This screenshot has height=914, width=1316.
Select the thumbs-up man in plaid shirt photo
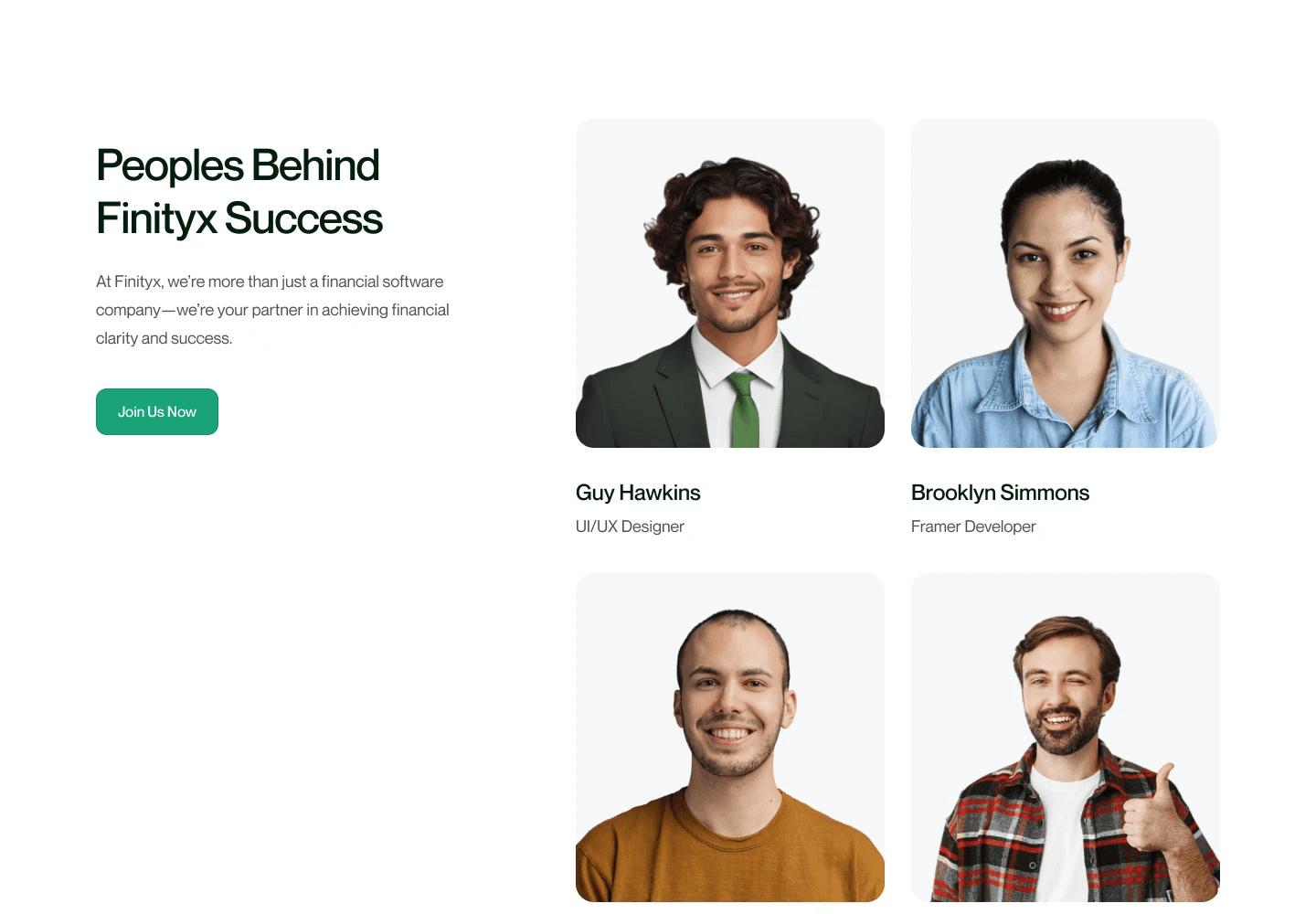[1066, 738]
